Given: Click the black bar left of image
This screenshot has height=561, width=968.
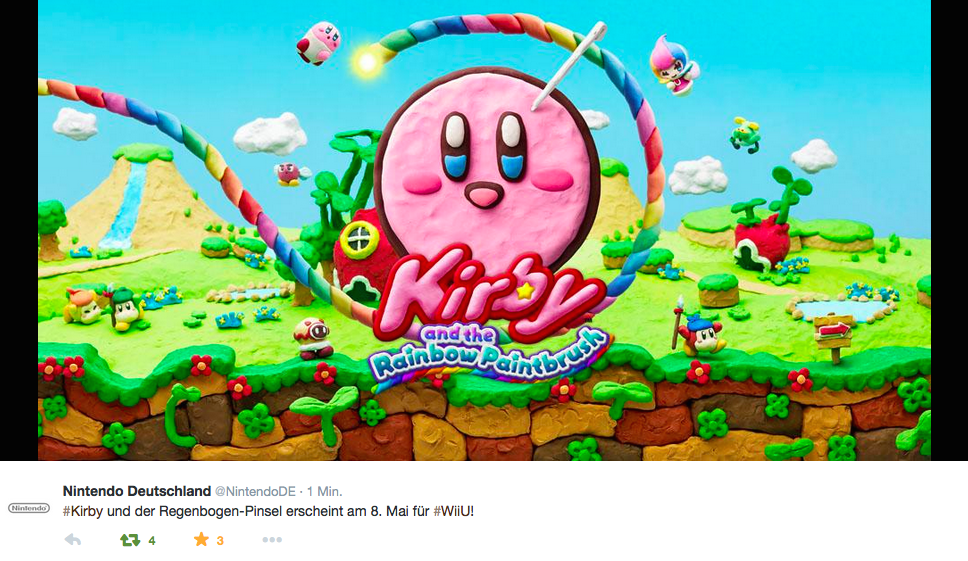Looking at the screenshot, I should [x=19, y=230].
